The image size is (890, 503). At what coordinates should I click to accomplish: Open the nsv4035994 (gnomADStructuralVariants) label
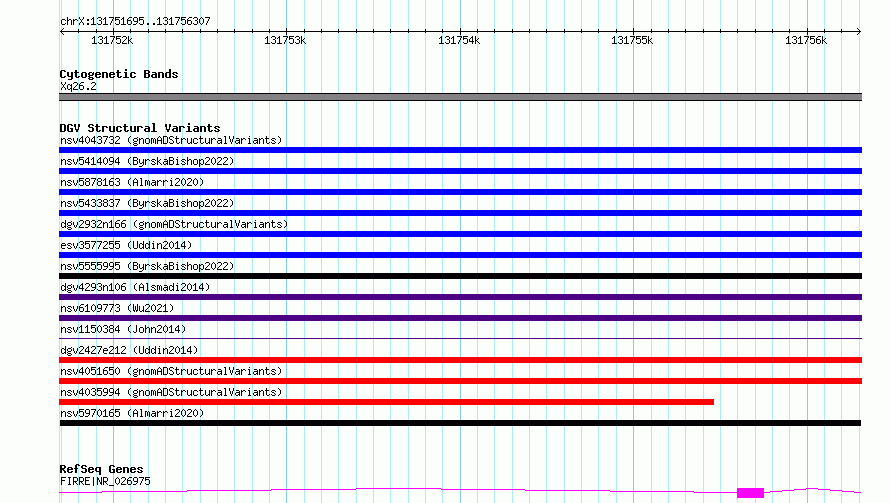pos(171,392)
